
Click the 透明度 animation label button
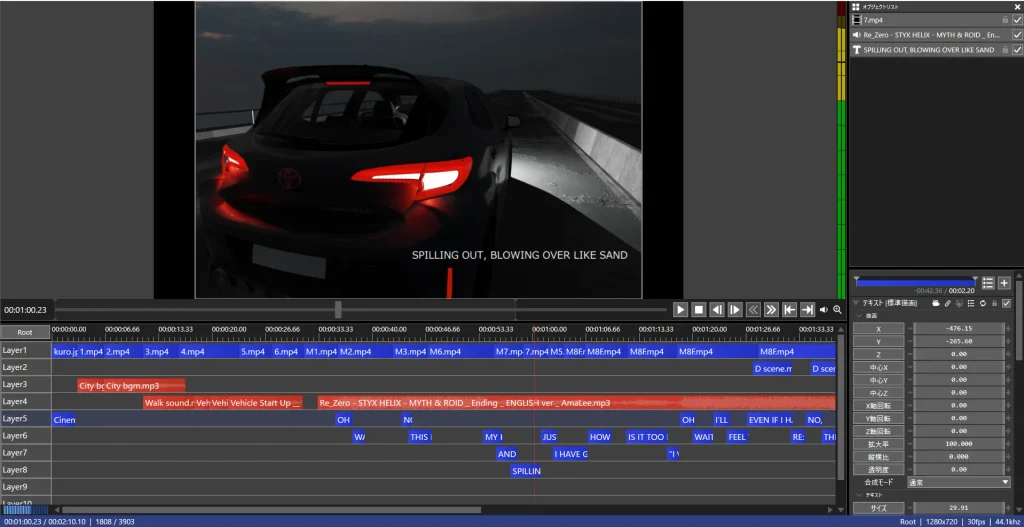click(x=878, y=470)
